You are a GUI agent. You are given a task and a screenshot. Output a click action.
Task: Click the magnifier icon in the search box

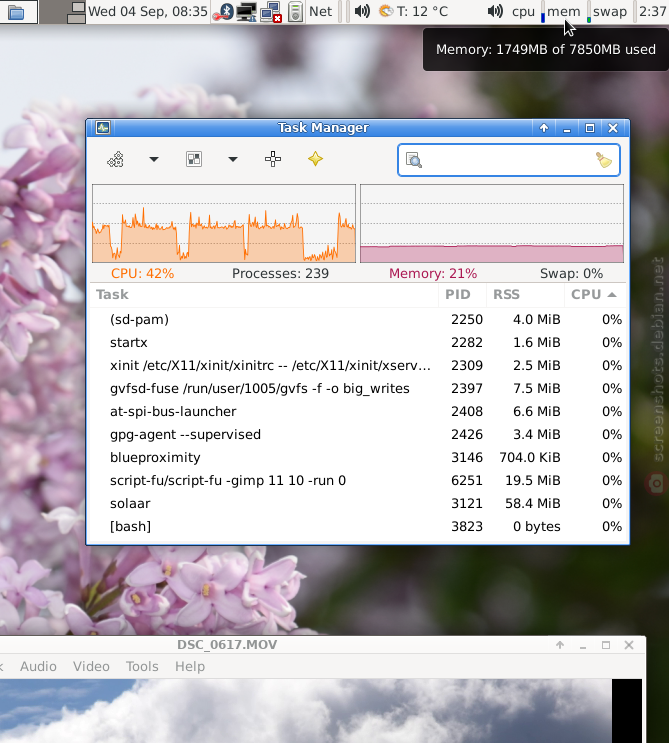coord(414,160)
